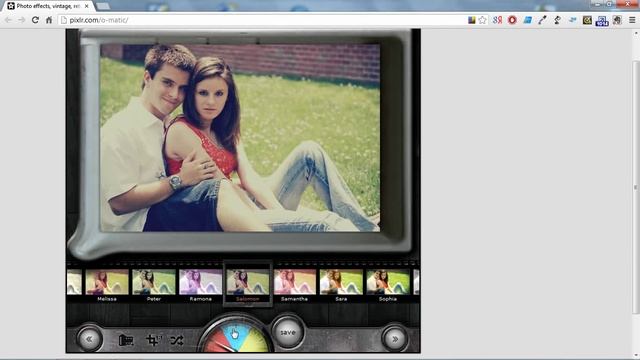Apply the Samantha effect thumbnail
Image resolution: width=640 pixels, height=360 pixels.
coord(294,282)
